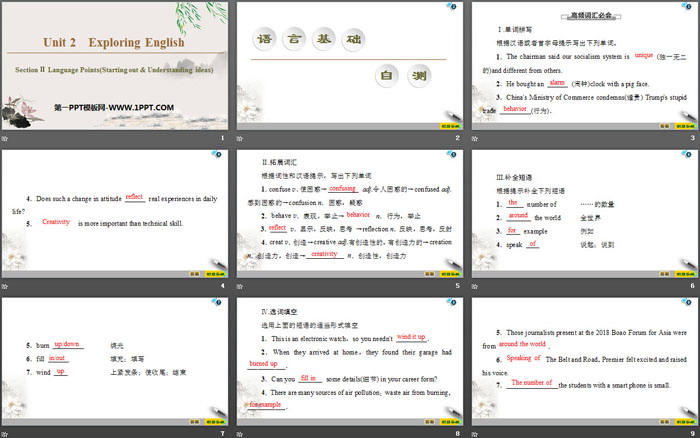Select slide 9 about Boao Forum journalists
Image resolution: width=700 pixels, height=438 pixels.
pyautogui.click(x=585, y=361)
